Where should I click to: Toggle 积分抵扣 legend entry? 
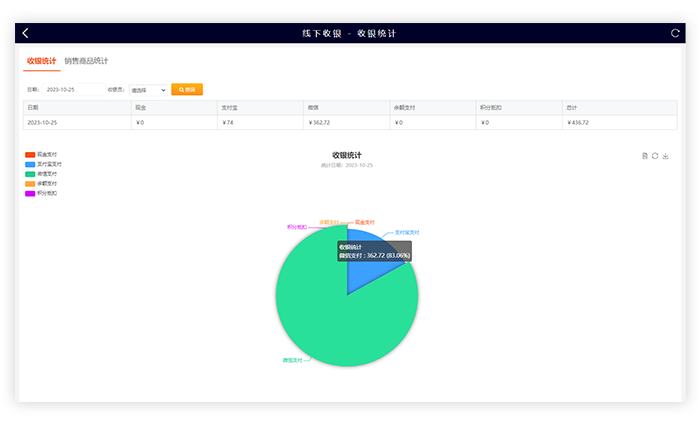click(42, 193)
